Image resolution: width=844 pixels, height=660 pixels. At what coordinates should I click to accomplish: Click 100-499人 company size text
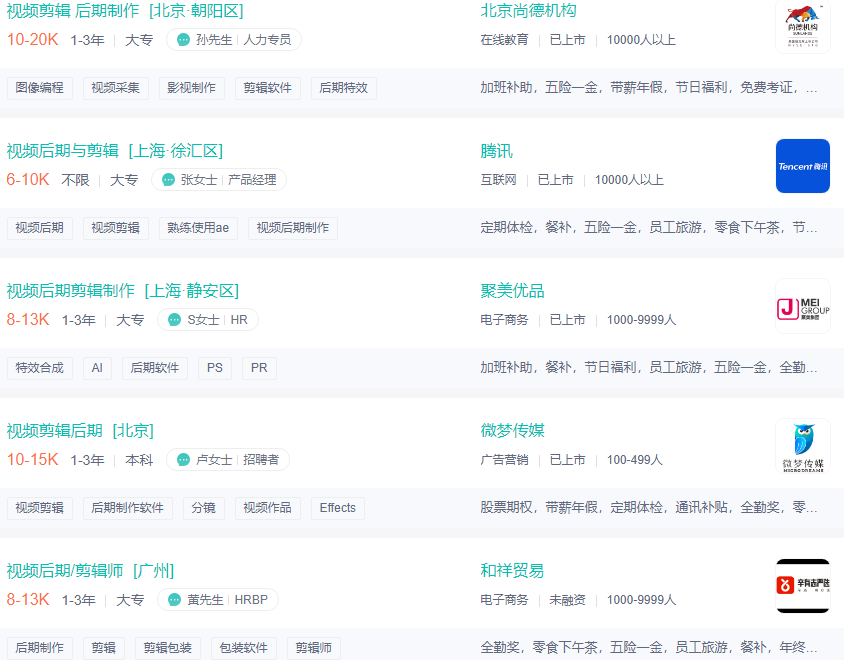[635, 460]
